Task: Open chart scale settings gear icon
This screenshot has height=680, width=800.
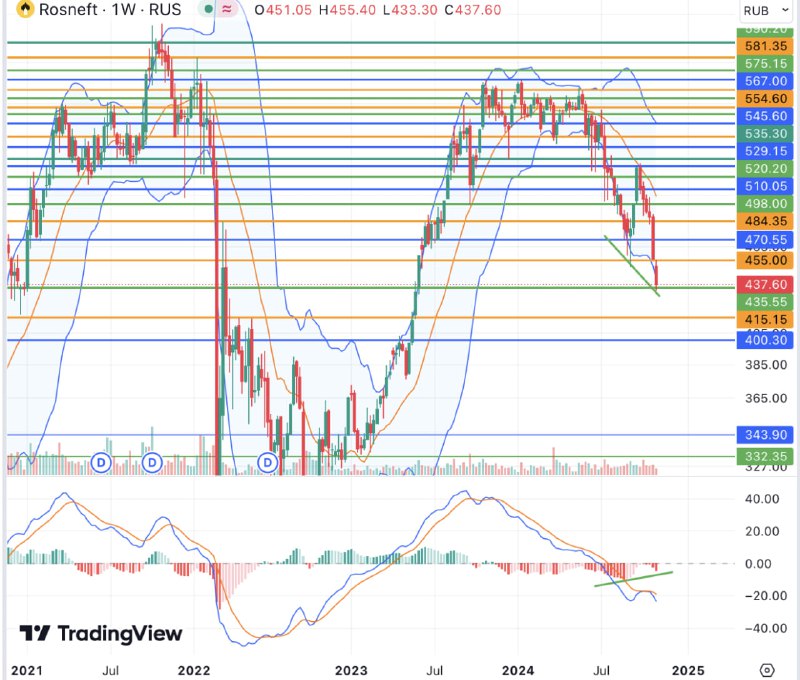Action: 767,669
